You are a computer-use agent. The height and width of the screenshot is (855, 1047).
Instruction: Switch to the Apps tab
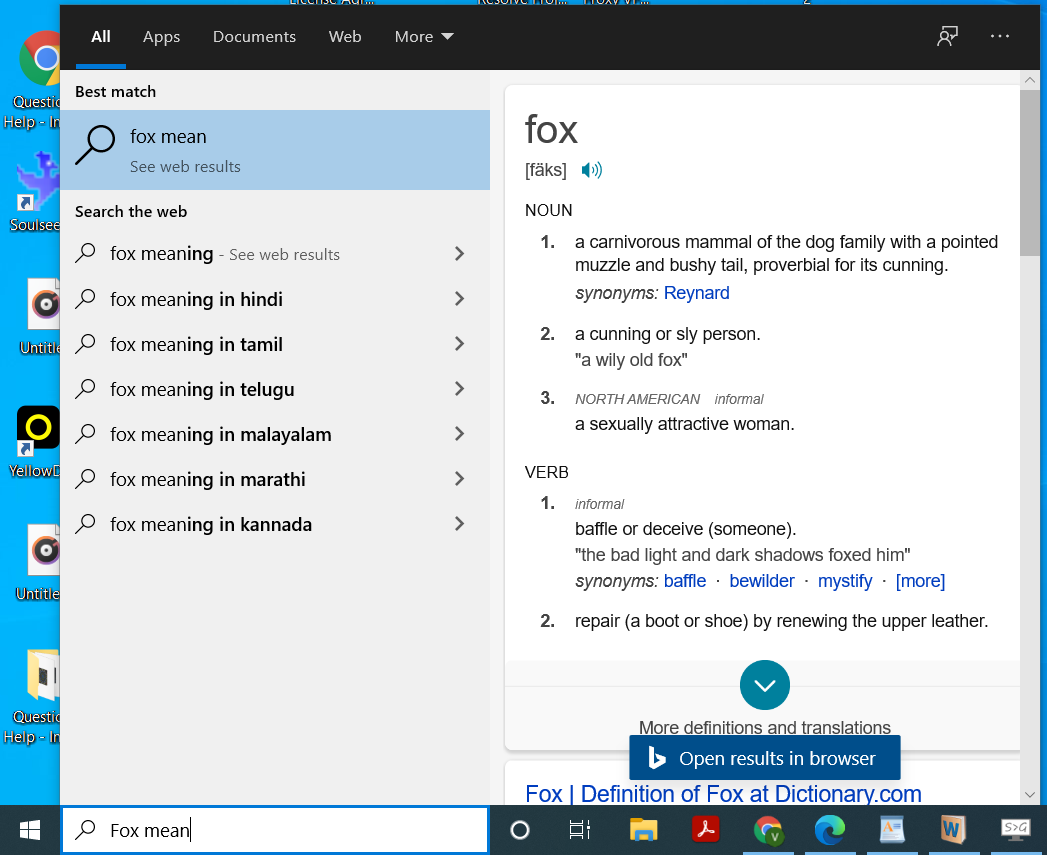click(162, 37)
